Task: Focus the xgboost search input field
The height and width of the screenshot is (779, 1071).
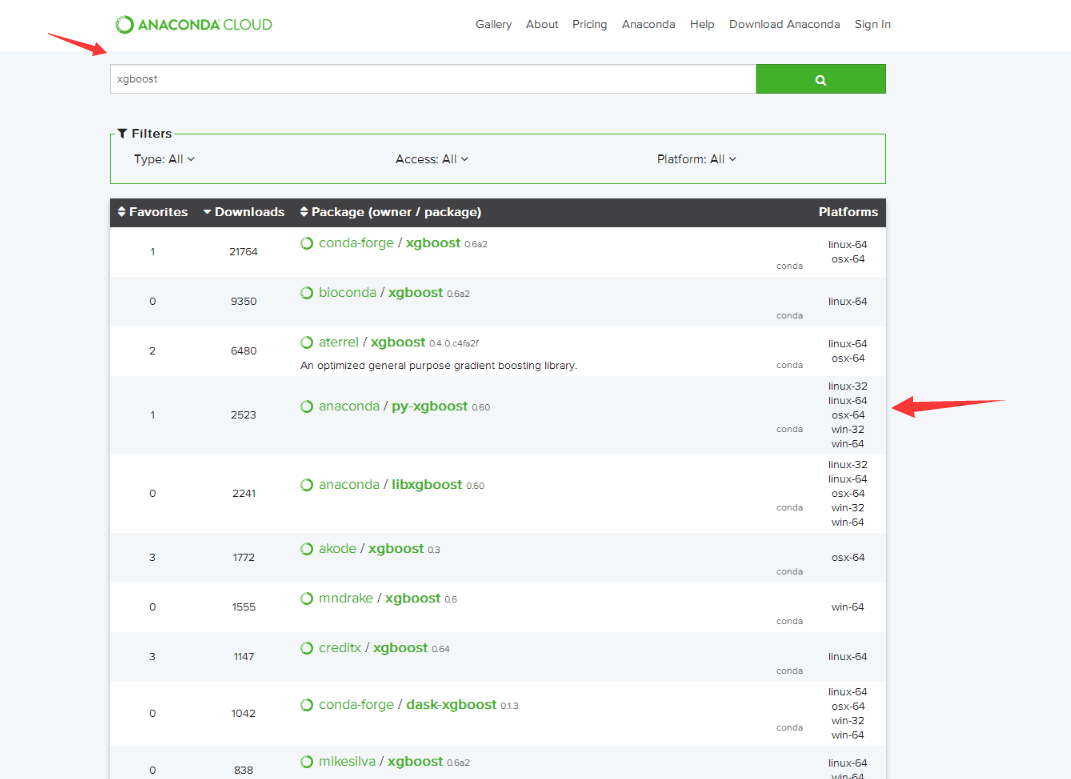Action: pyautogui.click(x=433, y=79)
